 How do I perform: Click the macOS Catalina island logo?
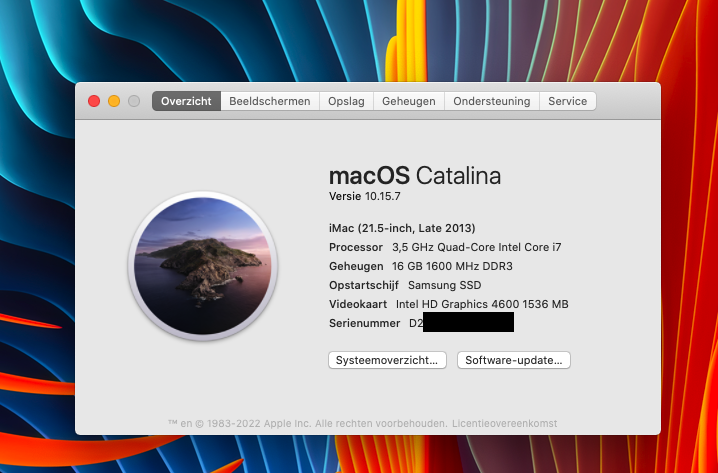(x=202, y=266)
